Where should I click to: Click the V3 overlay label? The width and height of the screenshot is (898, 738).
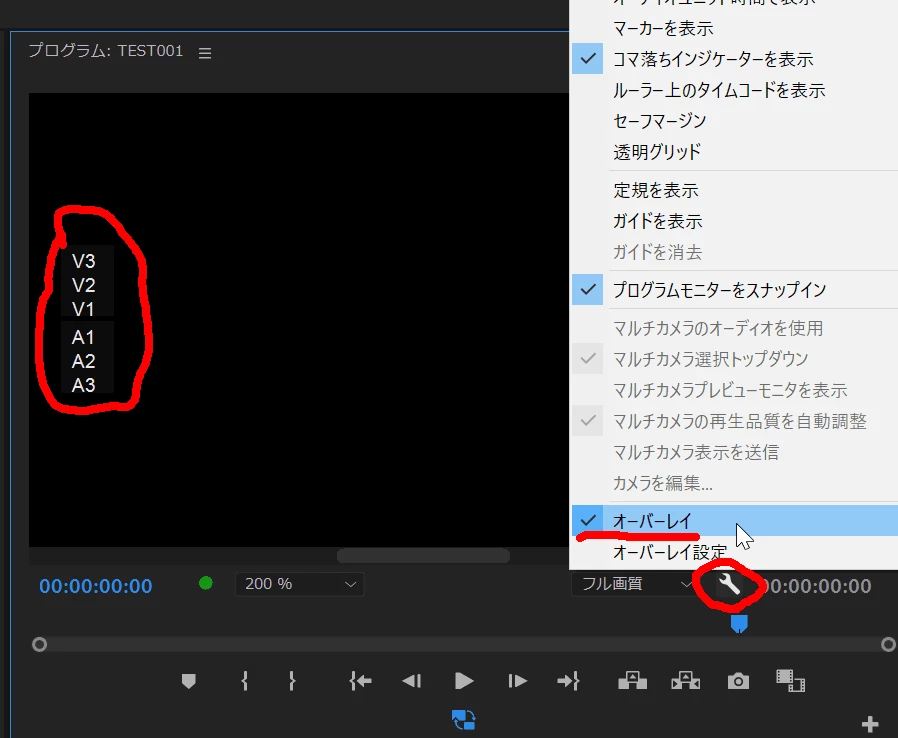click(84, 261)
